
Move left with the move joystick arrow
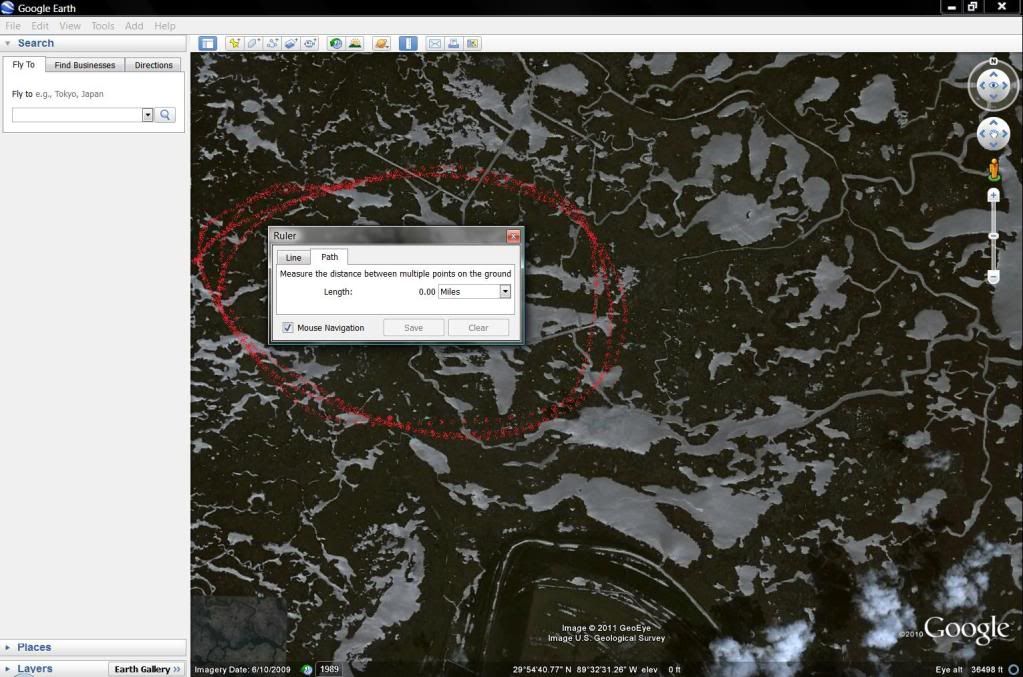click(983, 134)
